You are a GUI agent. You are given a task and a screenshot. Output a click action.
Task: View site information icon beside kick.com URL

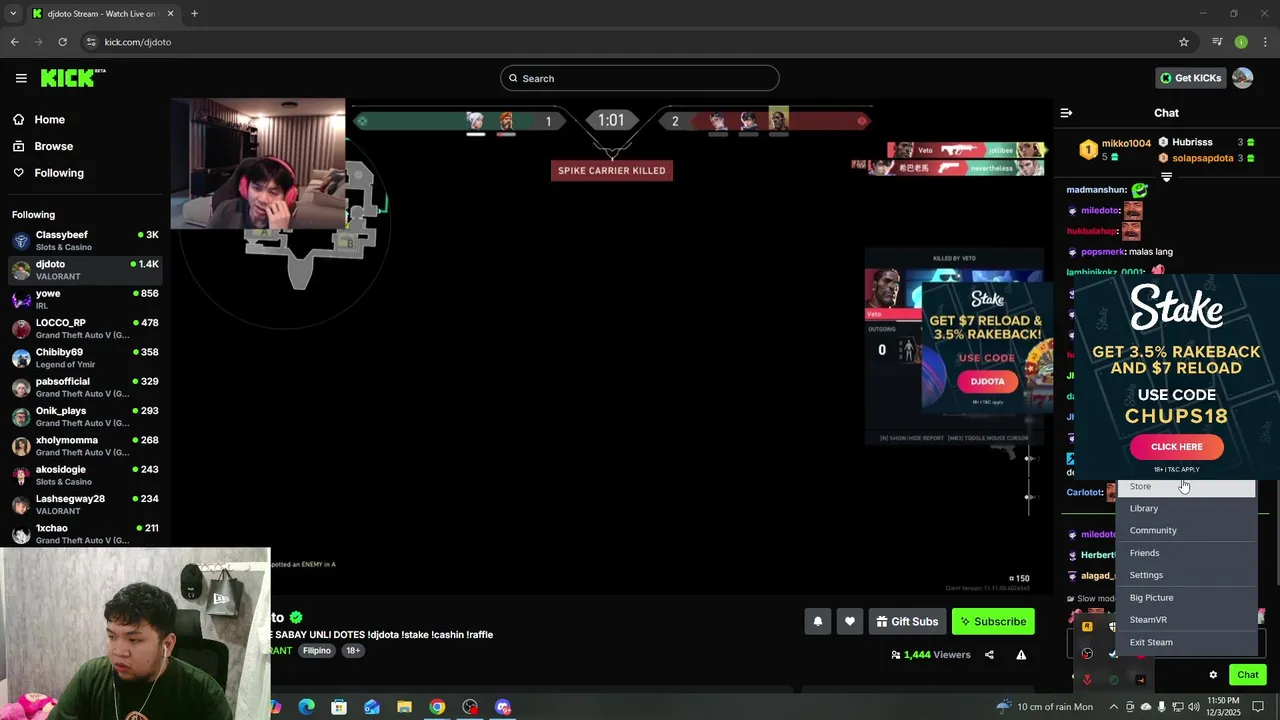tap(91, 42)
